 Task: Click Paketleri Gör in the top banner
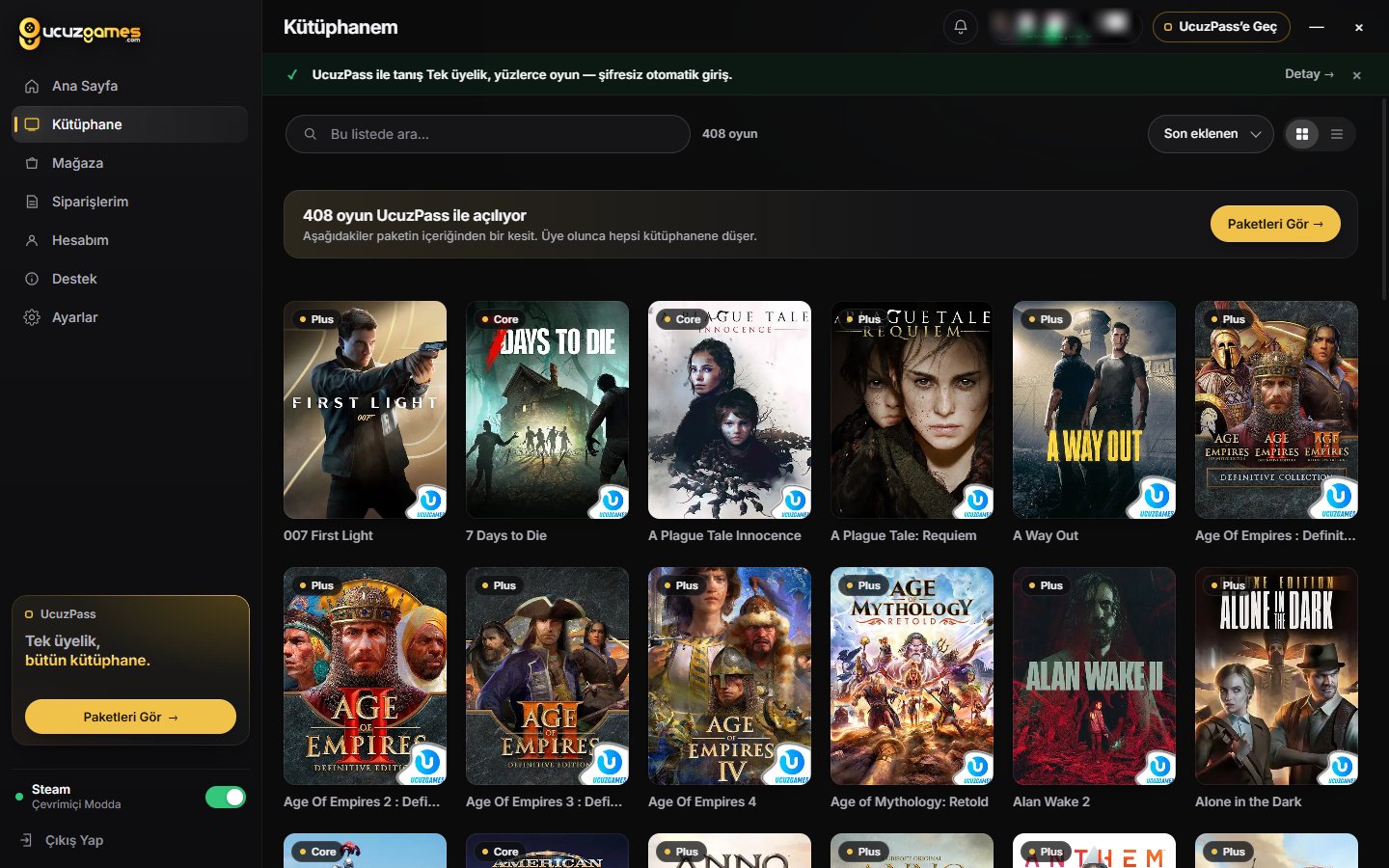(x=1275, y=224)
